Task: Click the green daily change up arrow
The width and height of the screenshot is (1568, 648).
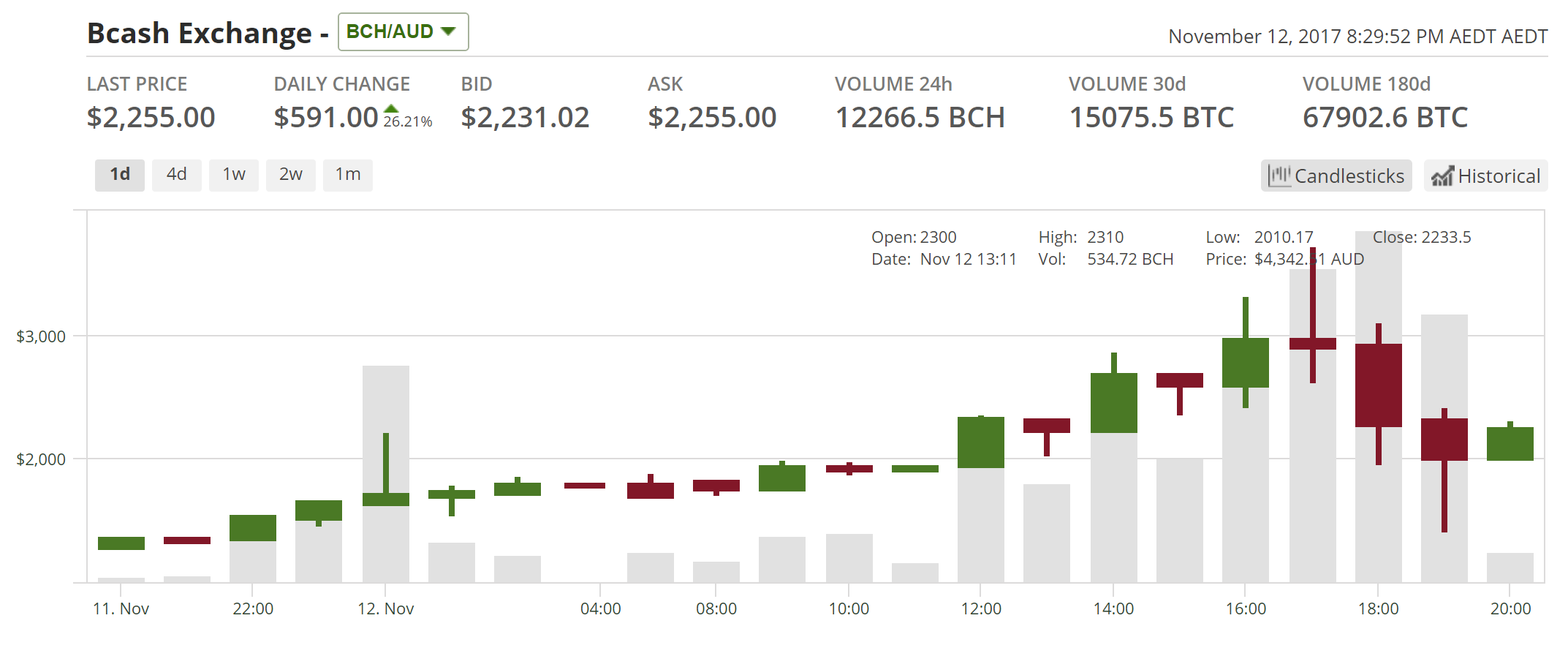Action: pos(391,109)
